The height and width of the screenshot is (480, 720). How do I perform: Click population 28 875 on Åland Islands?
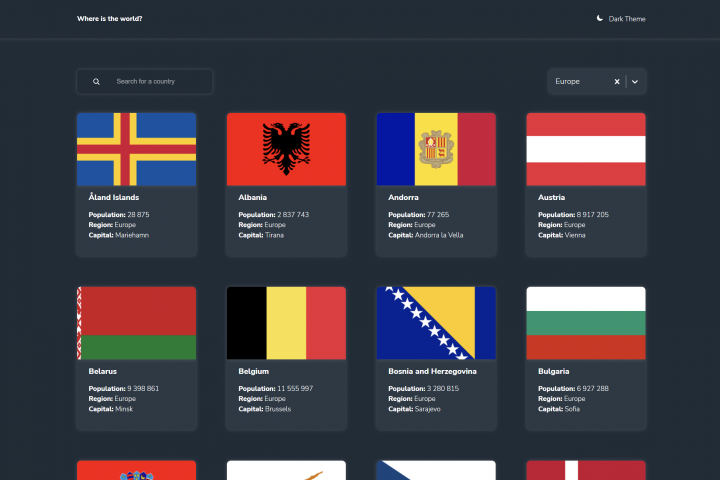[138, 215]
